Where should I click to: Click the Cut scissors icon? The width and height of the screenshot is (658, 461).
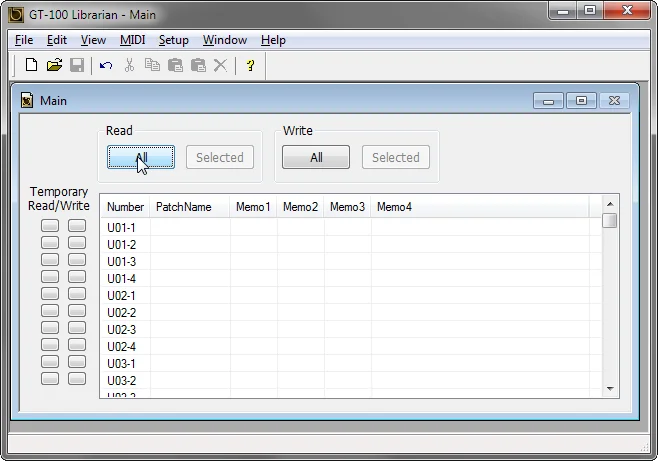coord(129,65)
